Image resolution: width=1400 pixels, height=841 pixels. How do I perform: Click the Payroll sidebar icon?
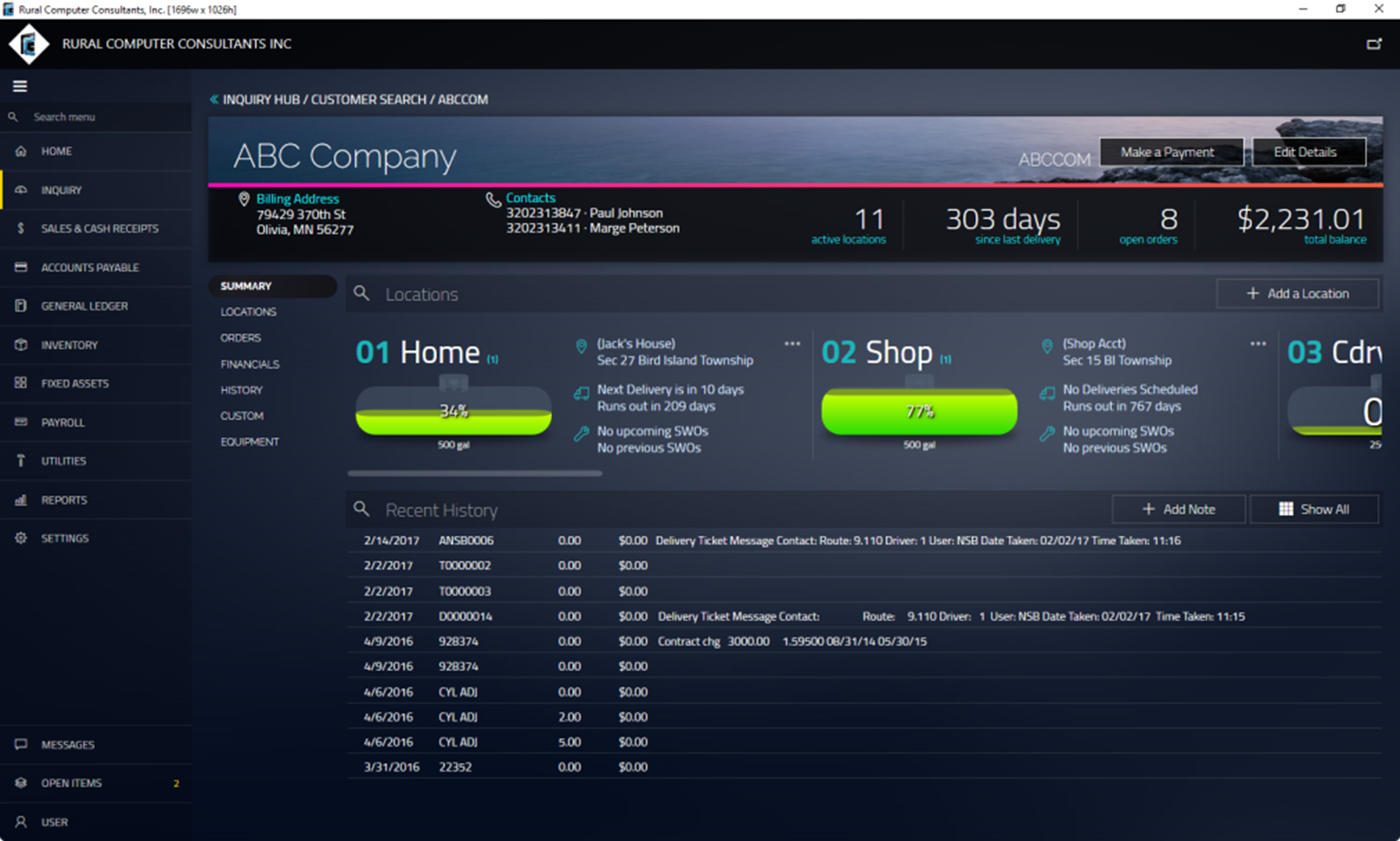[21, 422]
